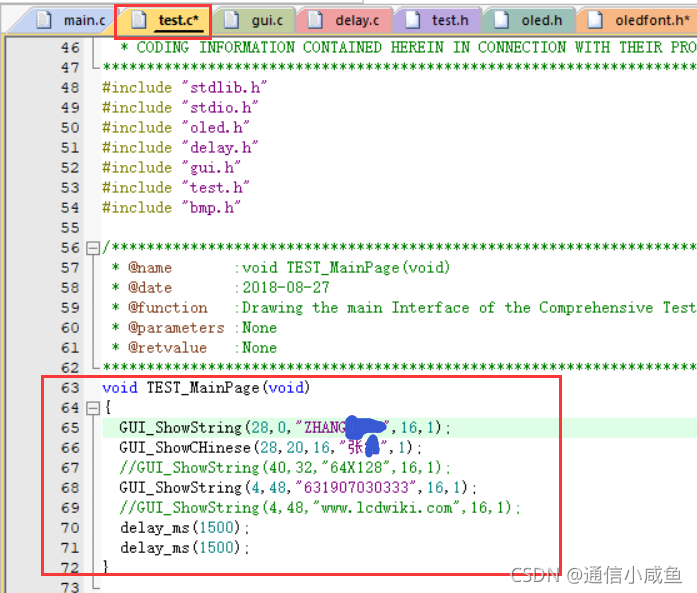Viewport: 697px width, 593px height.
Task: Open the test.h tab
Action: click(x=438, y=20)
